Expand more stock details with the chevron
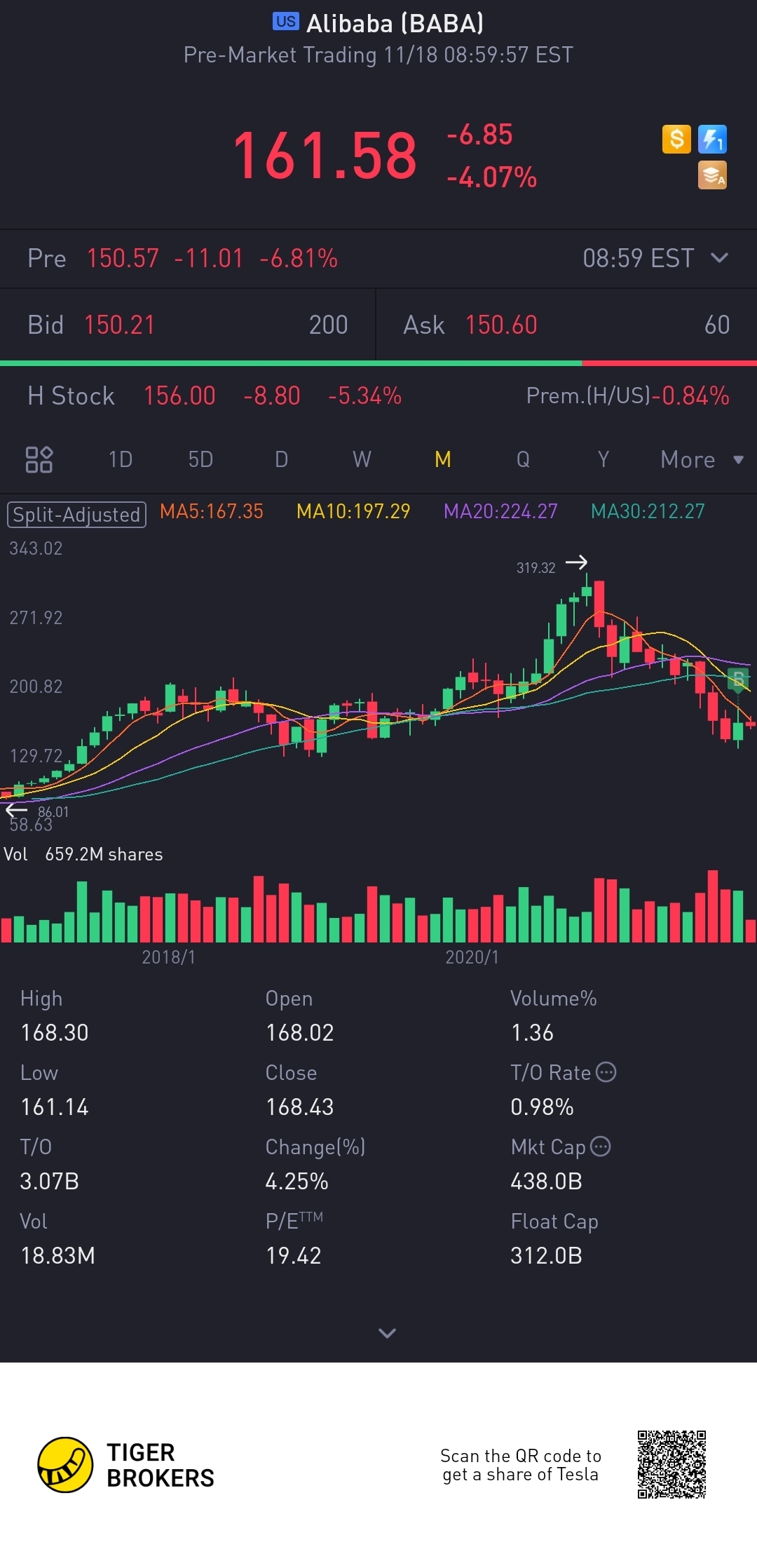Screen dimensions: 757x1568 tap(387, 1332)
